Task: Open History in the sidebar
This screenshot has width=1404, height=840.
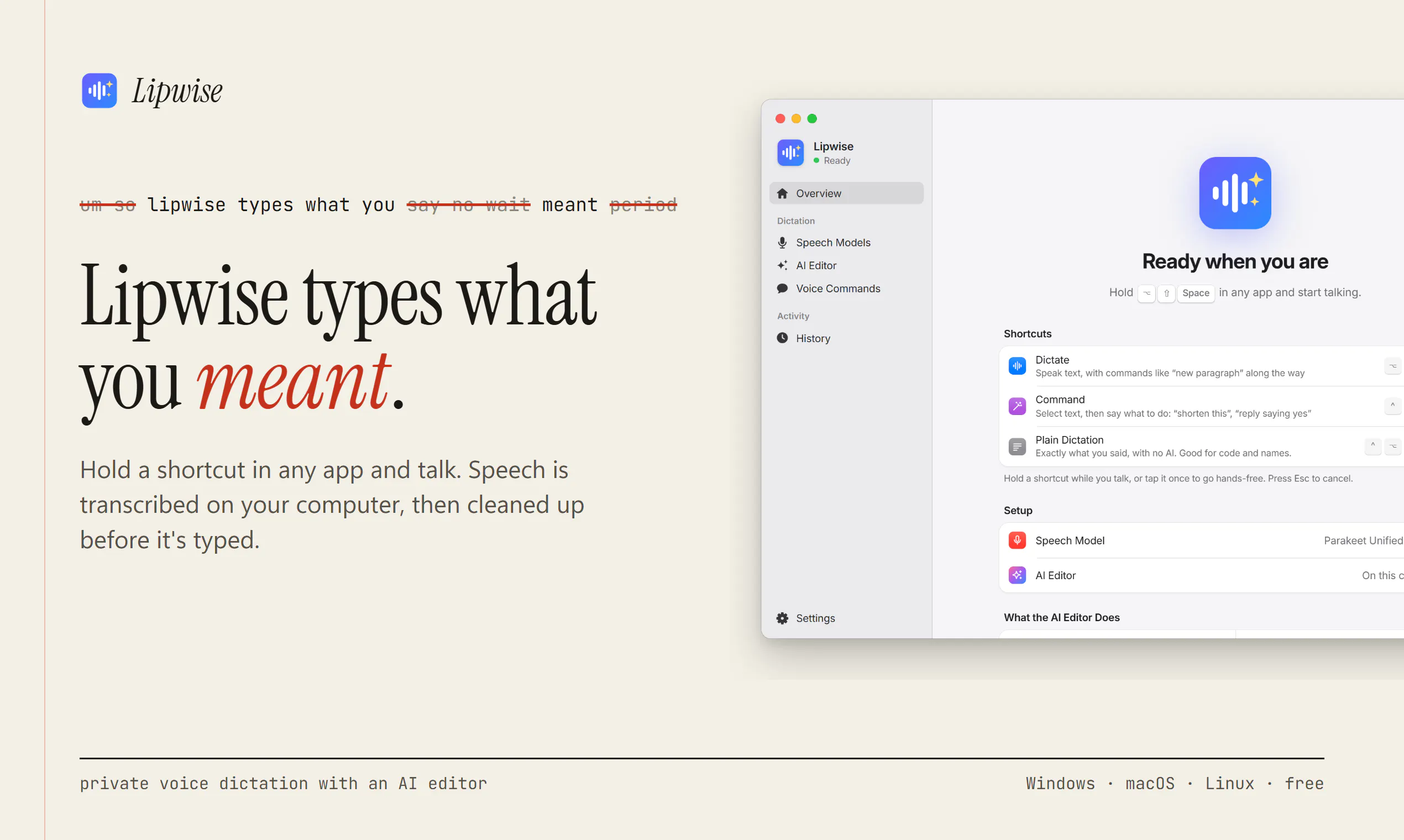Action: click(846, 338)
